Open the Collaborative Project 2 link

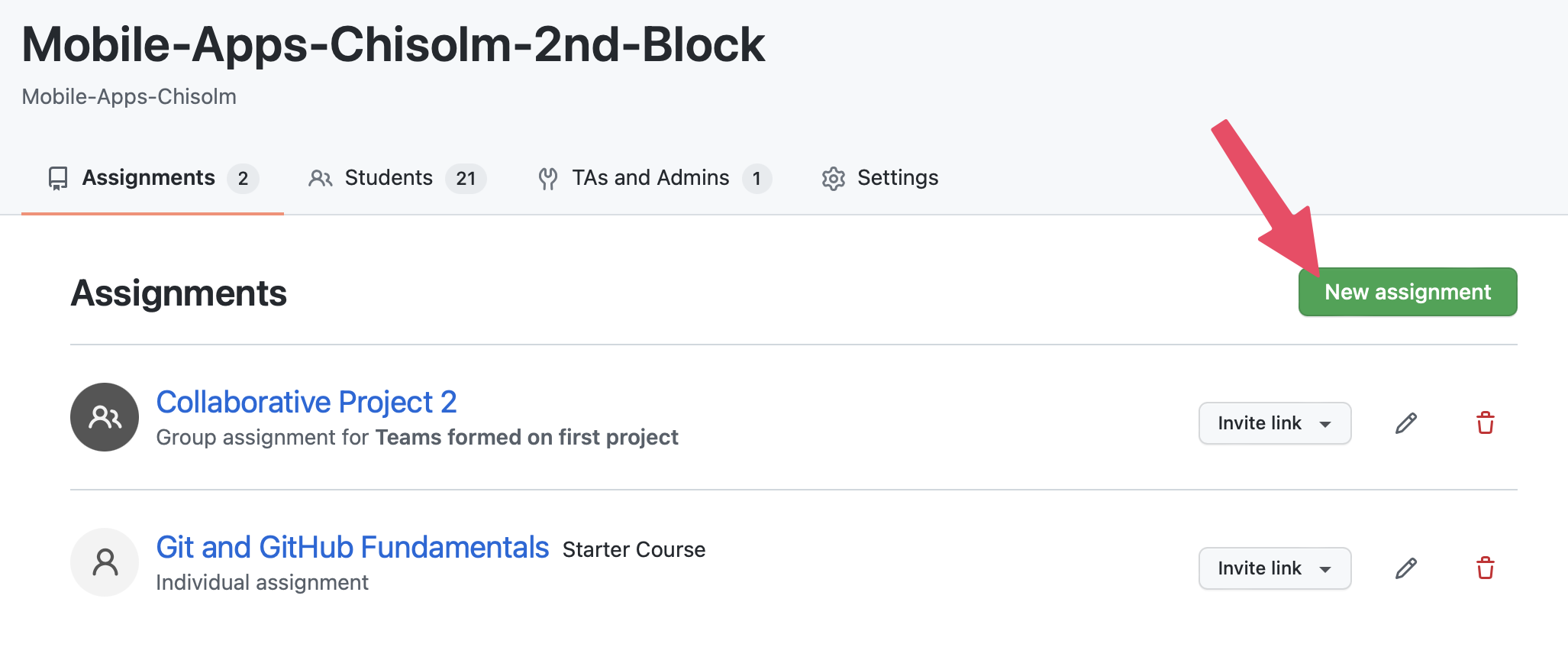(x=306, y=402)
